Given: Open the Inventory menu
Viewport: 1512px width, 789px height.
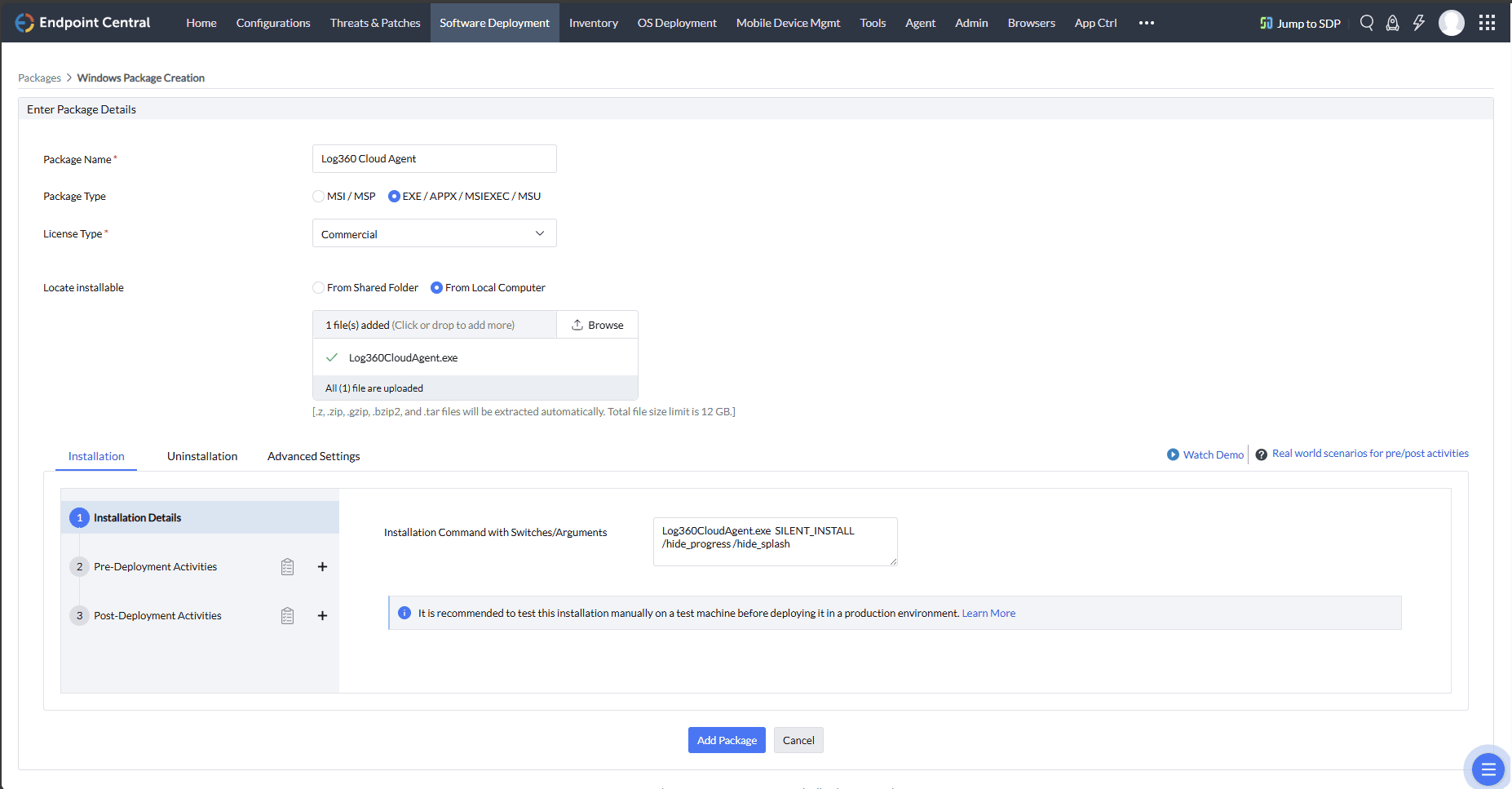Looking at the screenshot, I should pos(594,23).
